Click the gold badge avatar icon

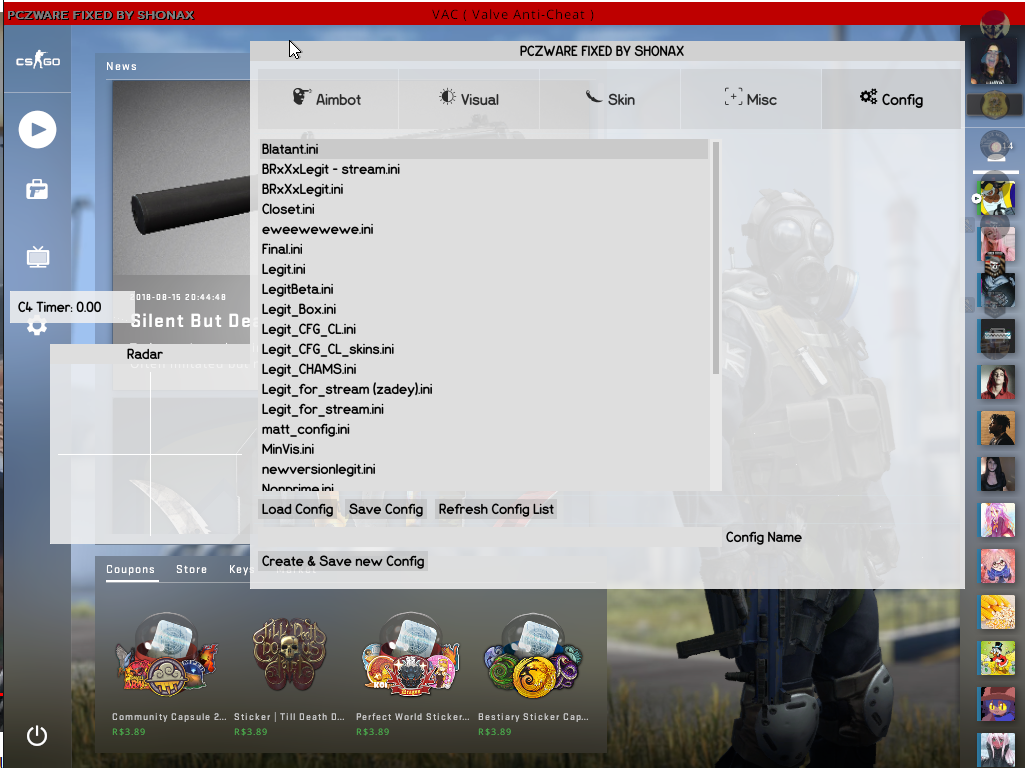[x=995, y=104]
